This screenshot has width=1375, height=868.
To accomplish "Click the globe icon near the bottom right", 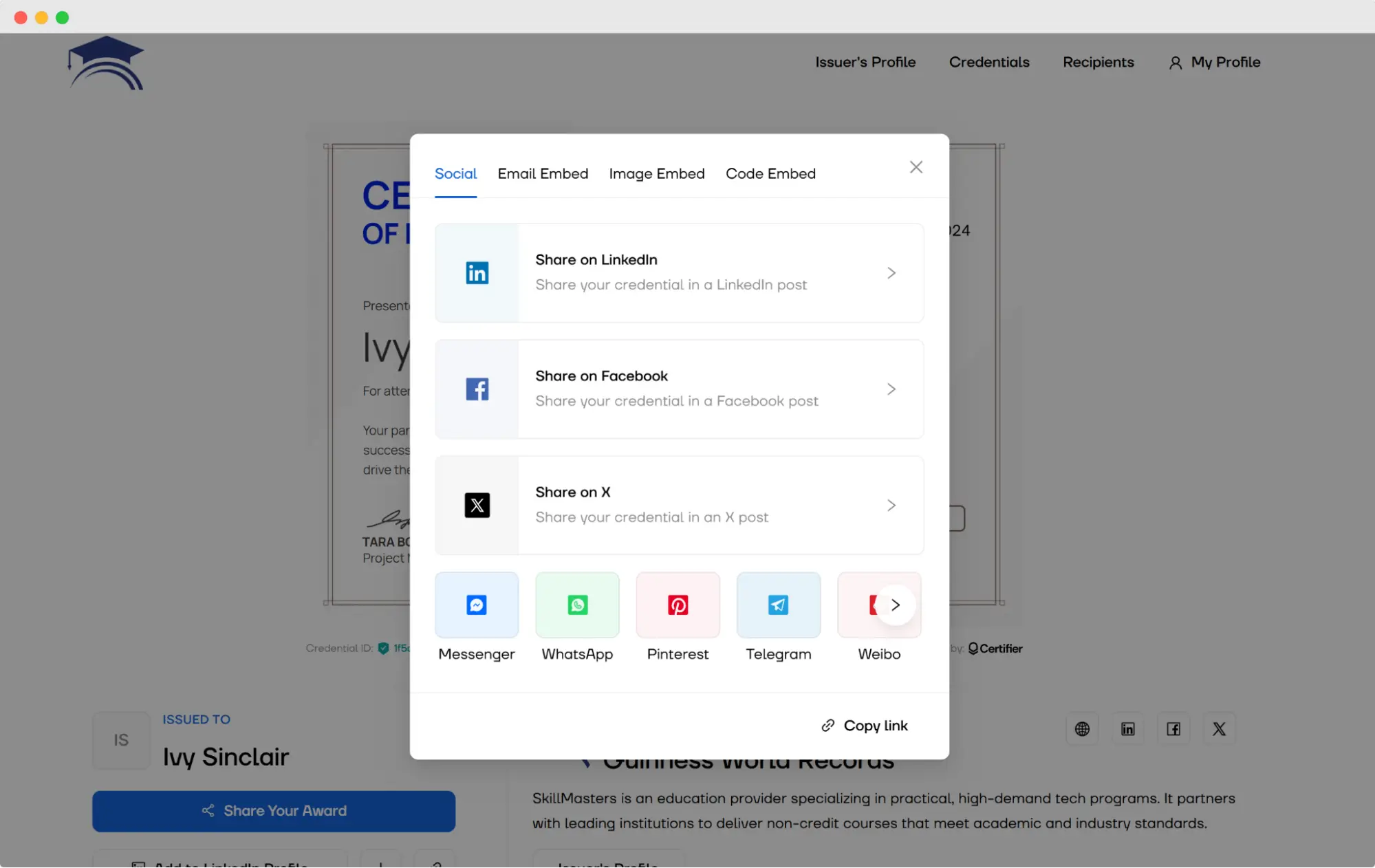I will tap(1082, 728).
